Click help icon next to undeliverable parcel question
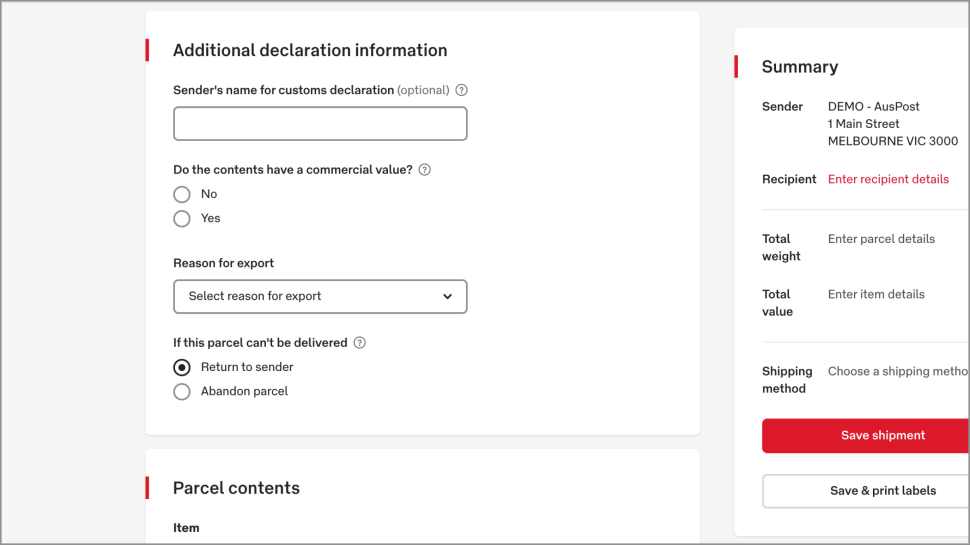The image size is (970, 545). click(360, 343)
